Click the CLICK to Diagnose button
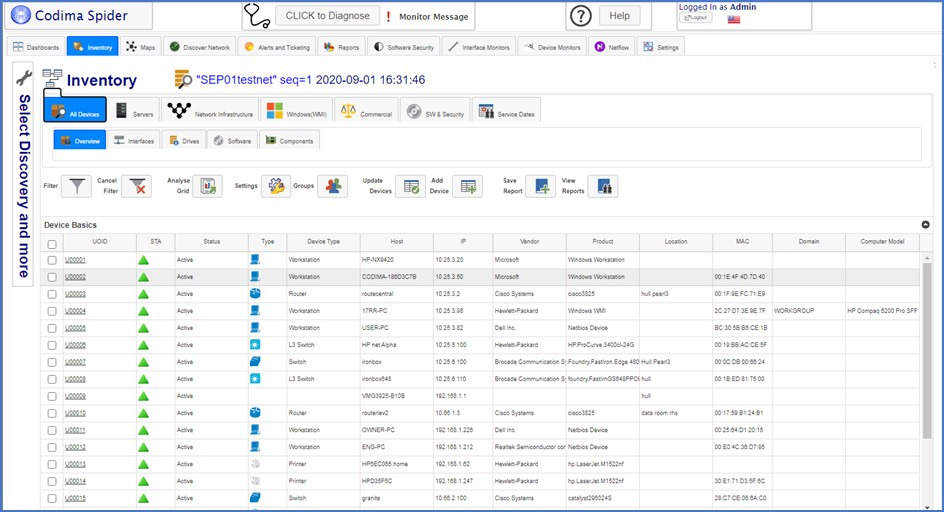The width and height of the screenshot is (944, 512). tap(328, 16)
